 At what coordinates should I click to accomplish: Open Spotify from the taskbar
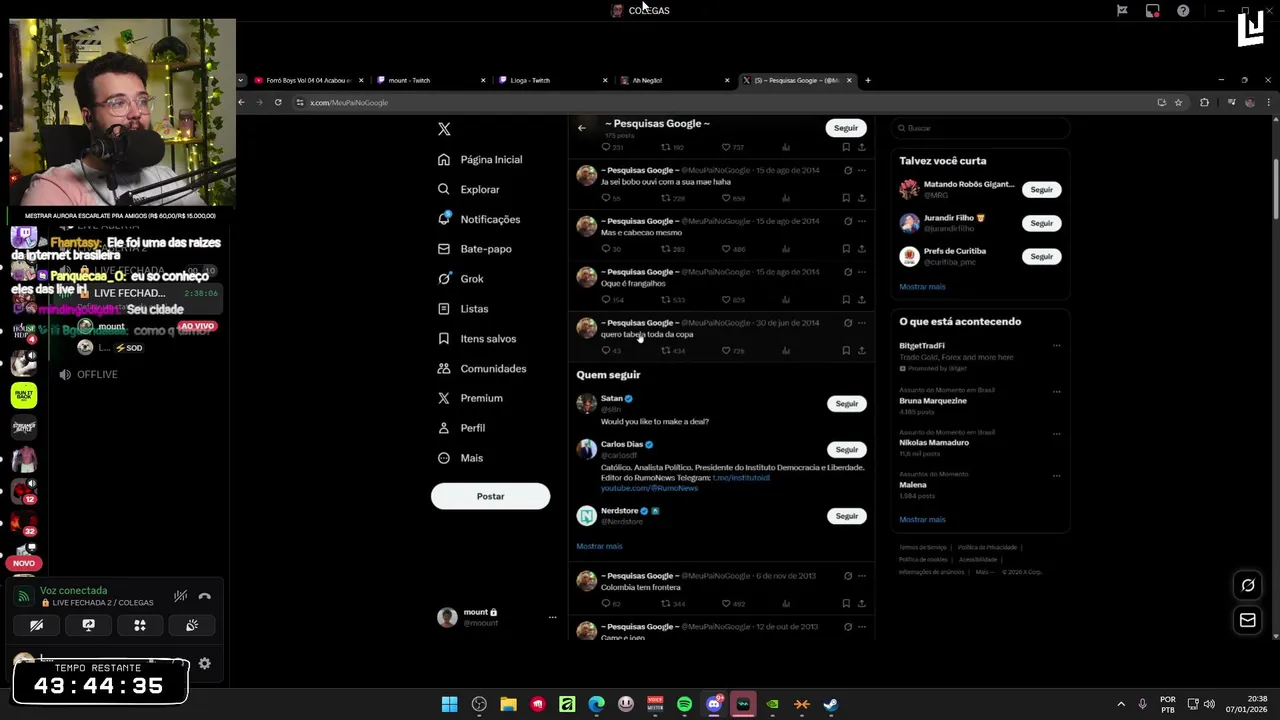[x=684, y=704]
